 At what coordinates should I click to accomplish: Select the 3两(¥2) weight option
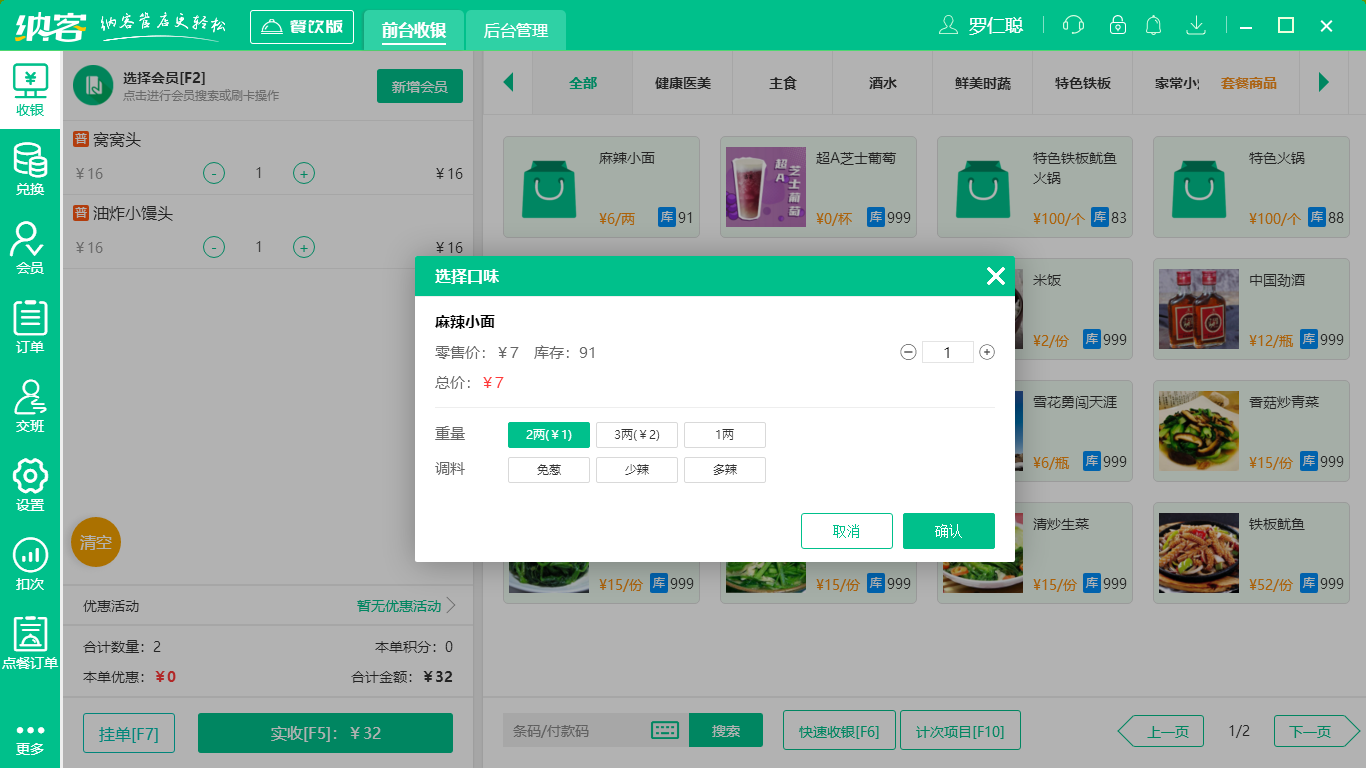tap(637, 434)
